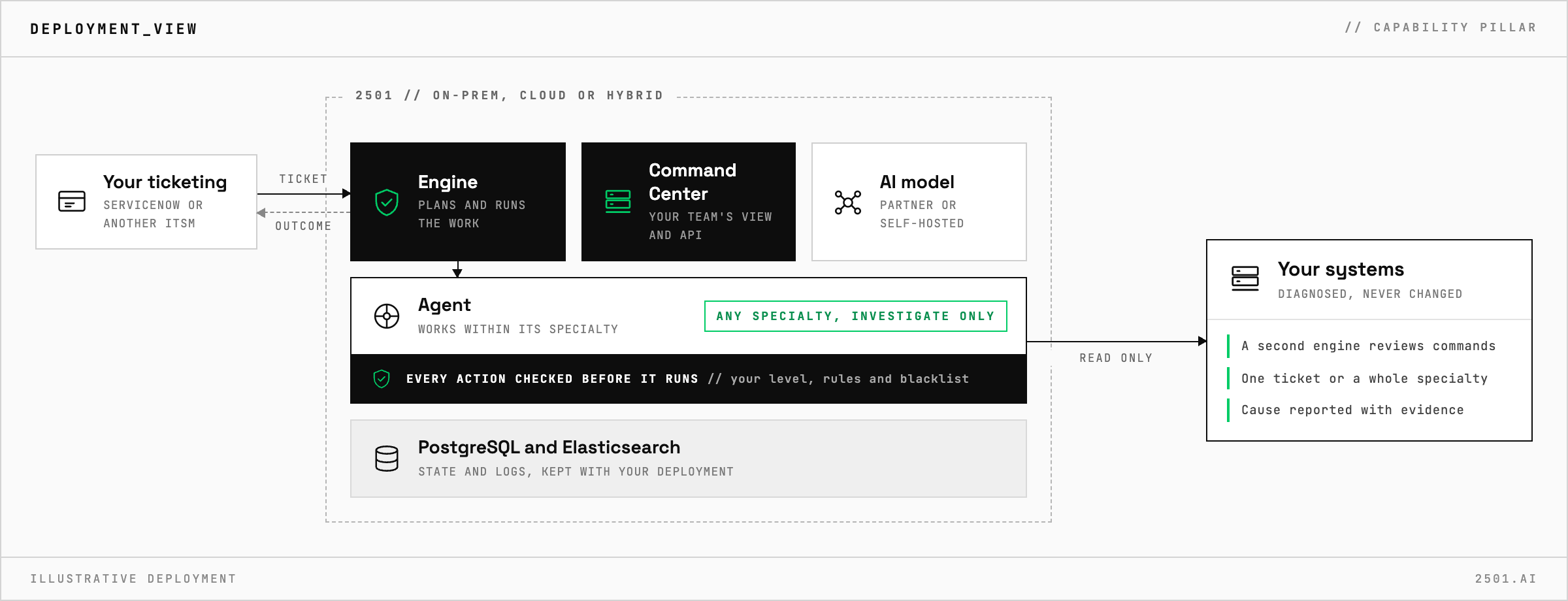Click the 'Your ticketing' heading
This screenshot has width=1568, height=601.
(x=165, y=182)
